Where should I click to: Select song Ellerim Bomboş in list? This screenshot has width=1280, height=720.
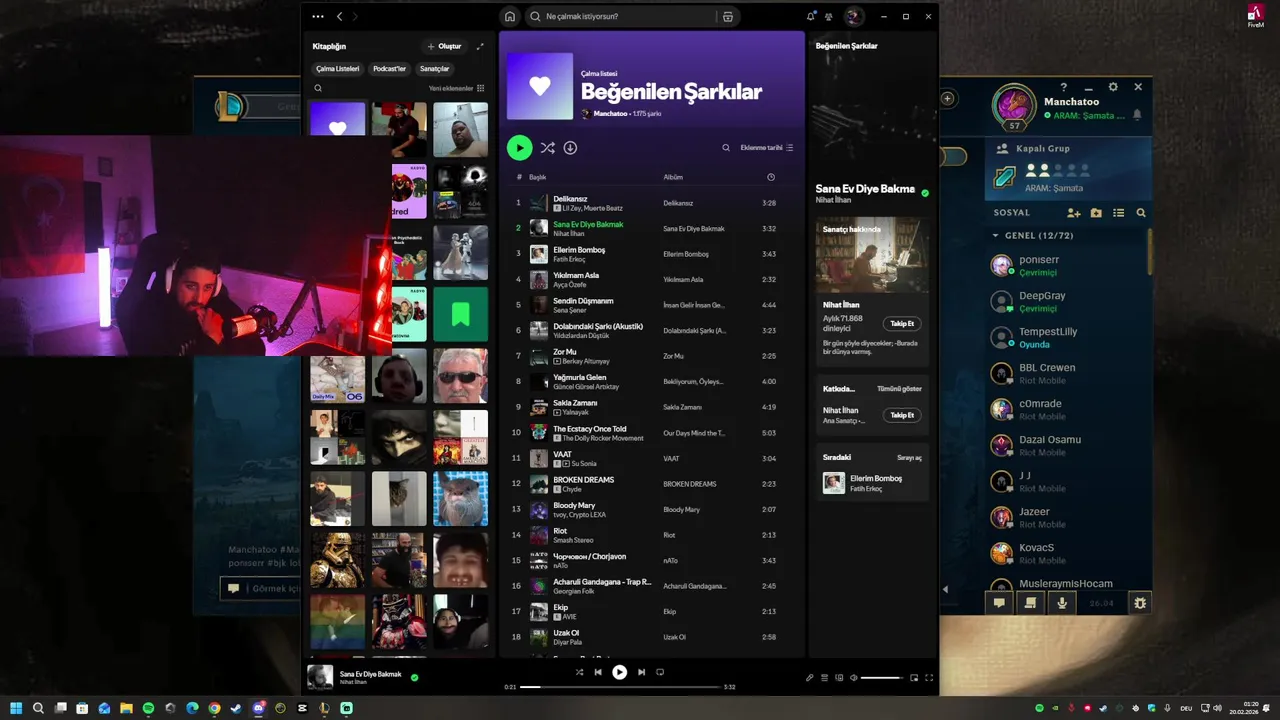652,254
